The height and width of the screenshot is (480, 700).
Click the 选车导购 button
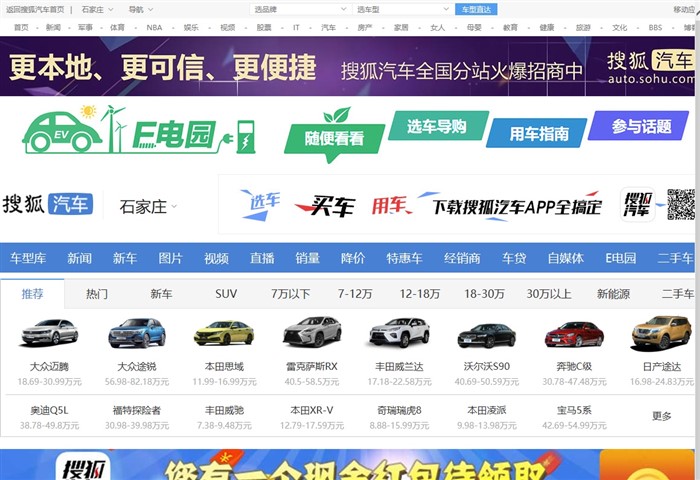click(438, 126)
